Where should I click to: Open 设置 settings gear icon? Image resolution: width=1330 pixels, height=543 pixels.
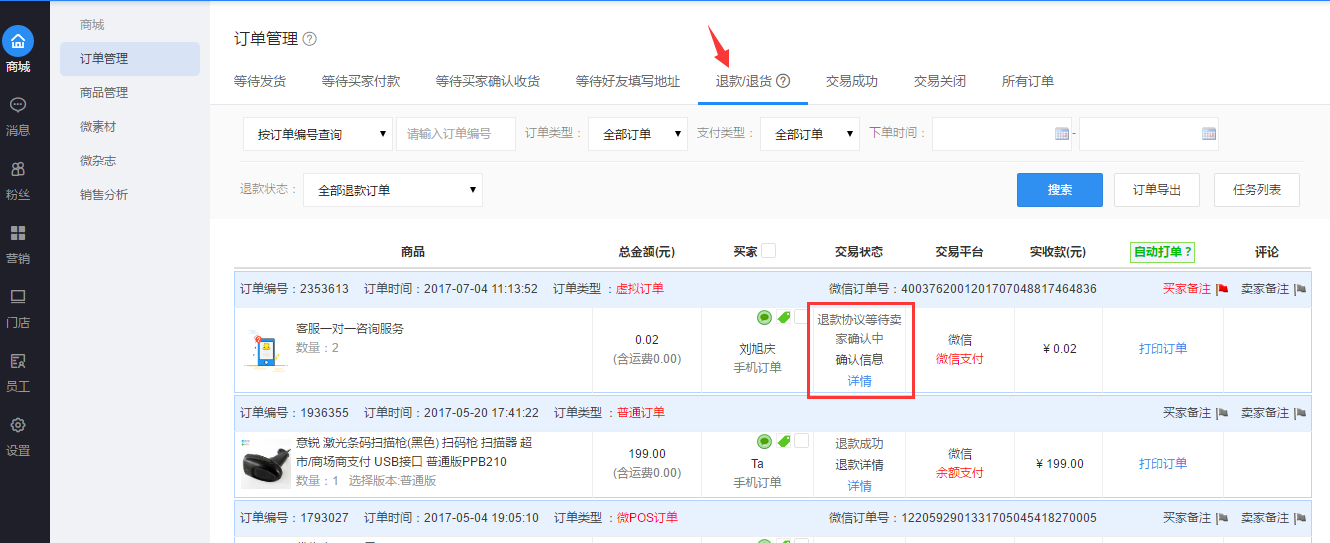pos(18,425)
